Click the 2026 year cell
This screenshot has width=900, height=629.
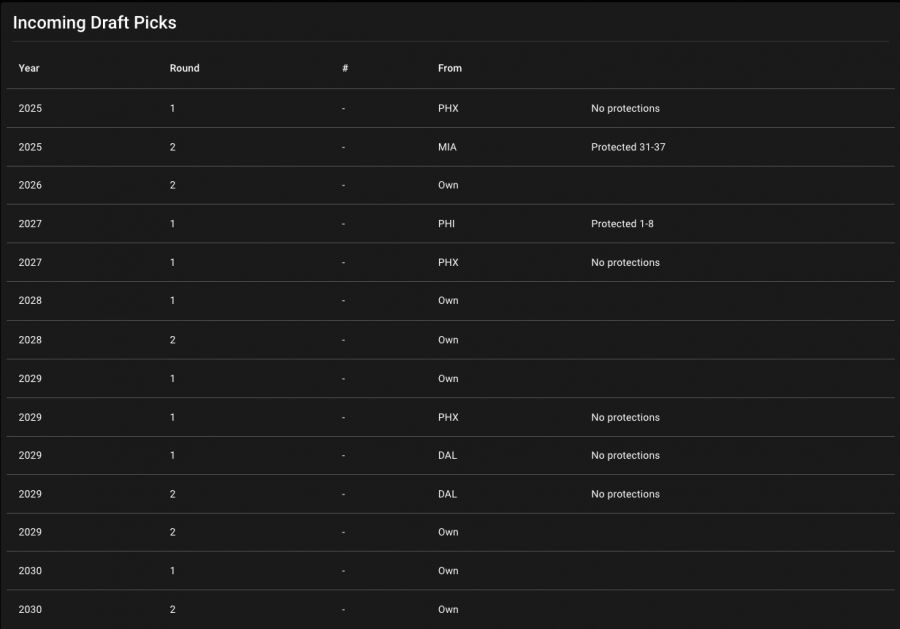[30, 185]
